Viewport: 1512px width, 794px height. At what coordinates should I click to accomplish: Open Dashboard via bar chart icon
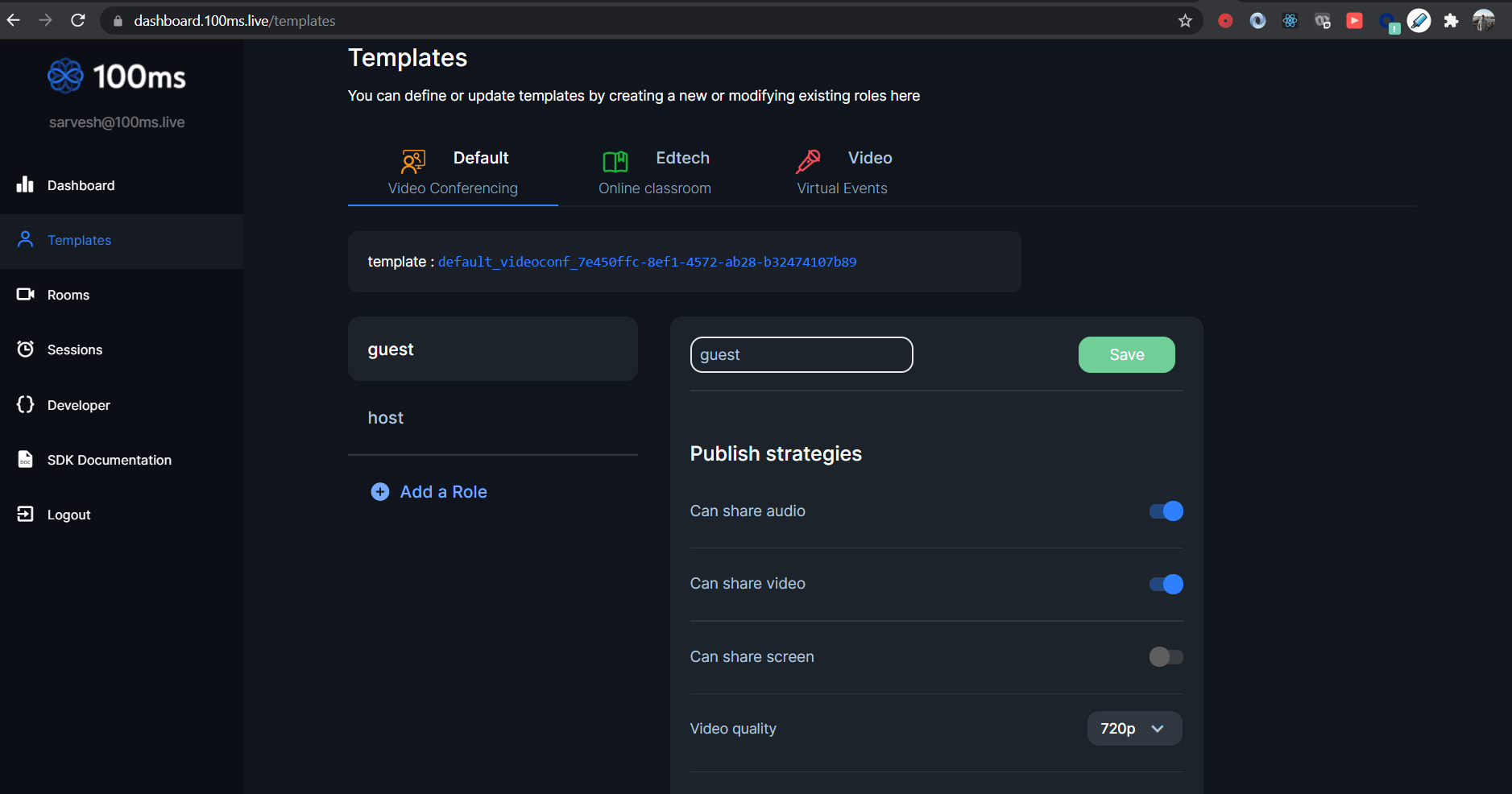25,185
